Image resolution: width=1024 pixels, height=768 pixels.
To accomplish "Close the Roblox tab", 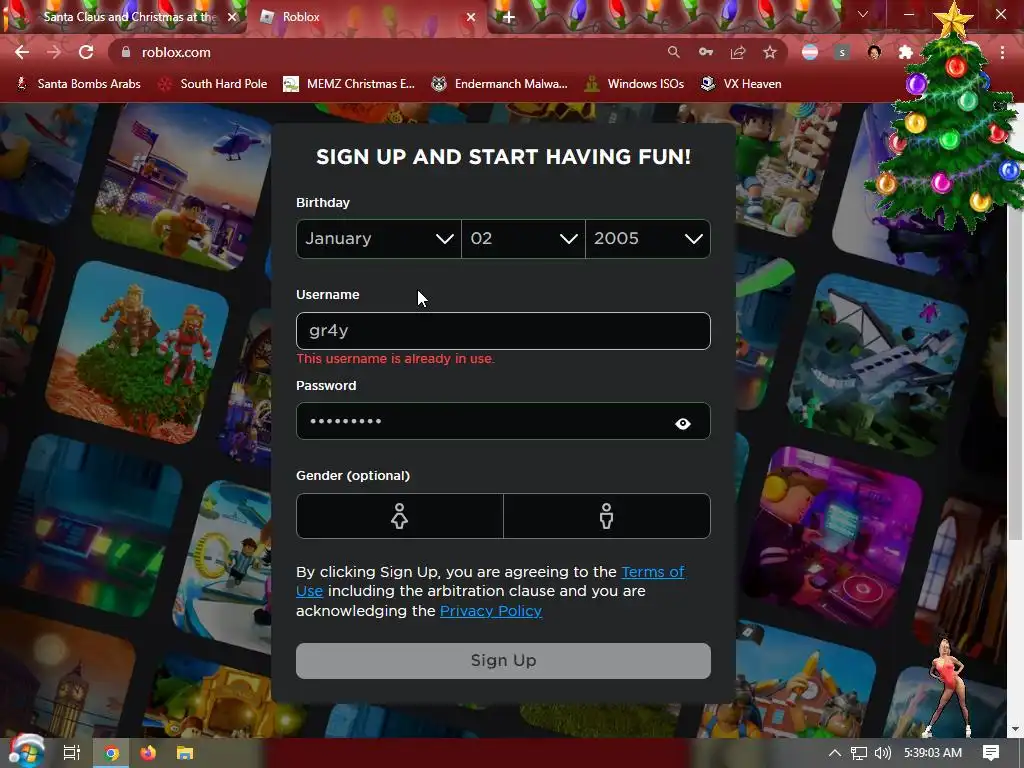I will [x=470, y=17].
